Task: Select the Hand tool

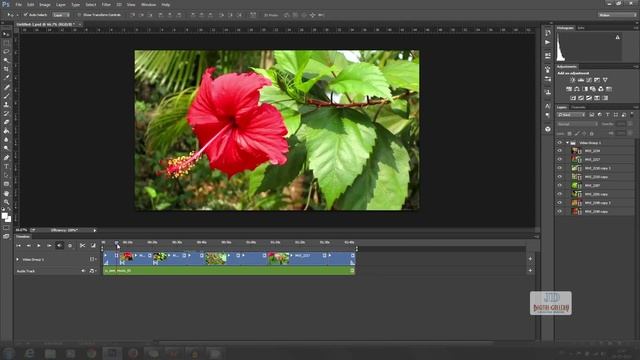Action: coord(6,193)
